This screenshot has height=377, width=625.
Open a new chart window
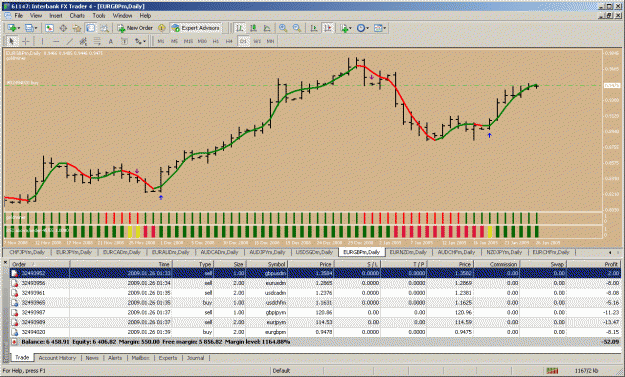[12, 28]
